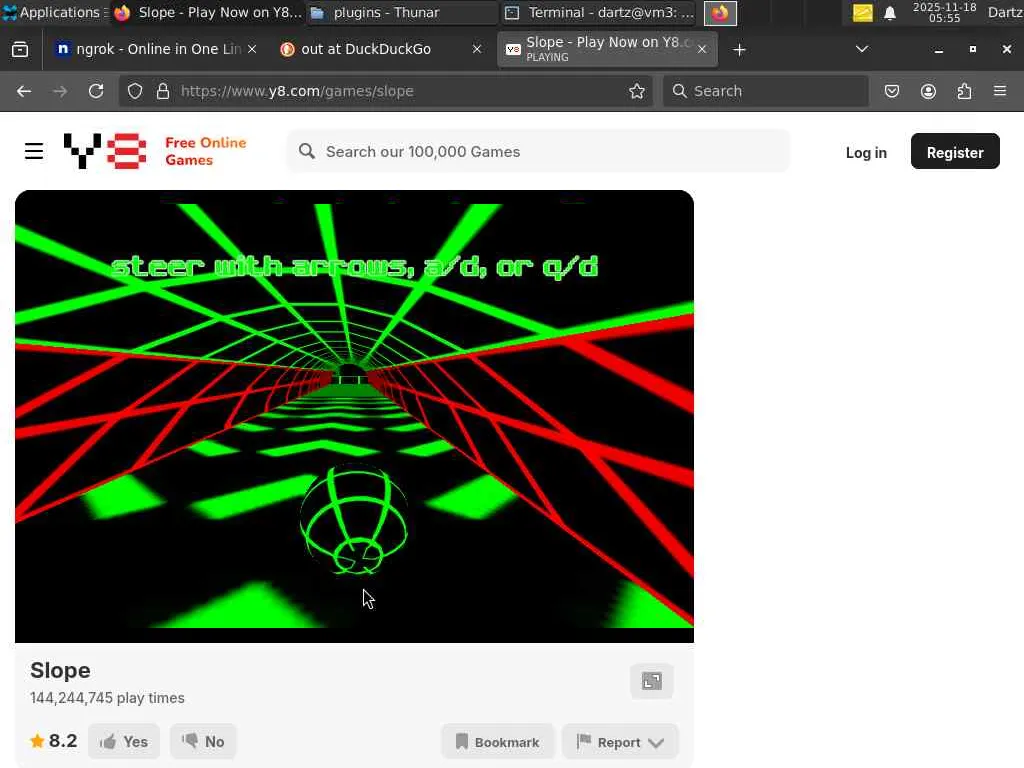Open the yellow notes tray icon
Screen dimensions: 1024x768
pyautogui.click(x=862, y=12)
